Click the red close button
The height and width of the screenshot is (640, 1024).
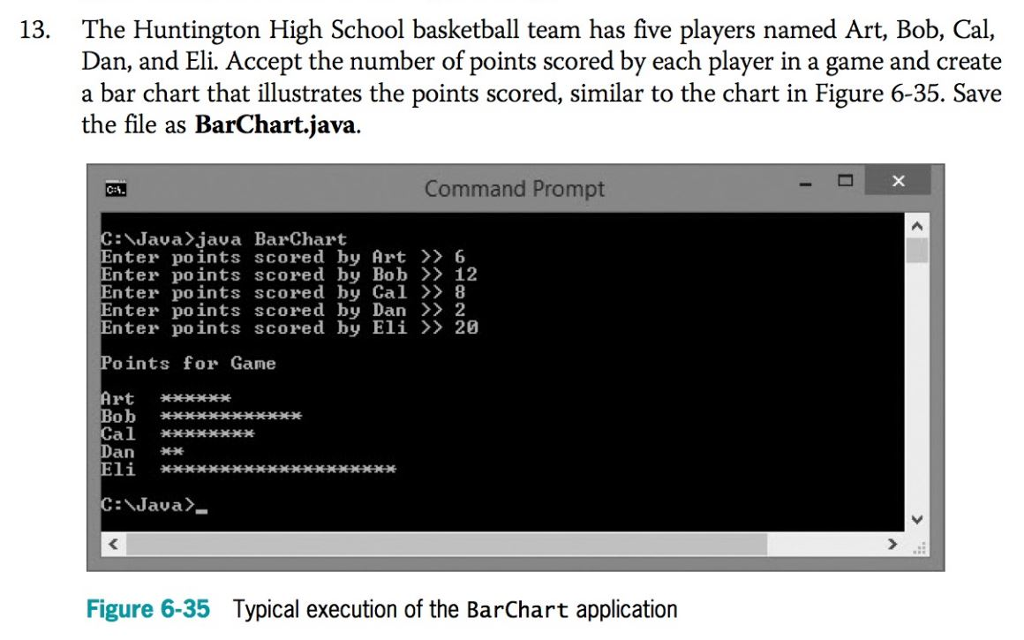coord(896,181)
